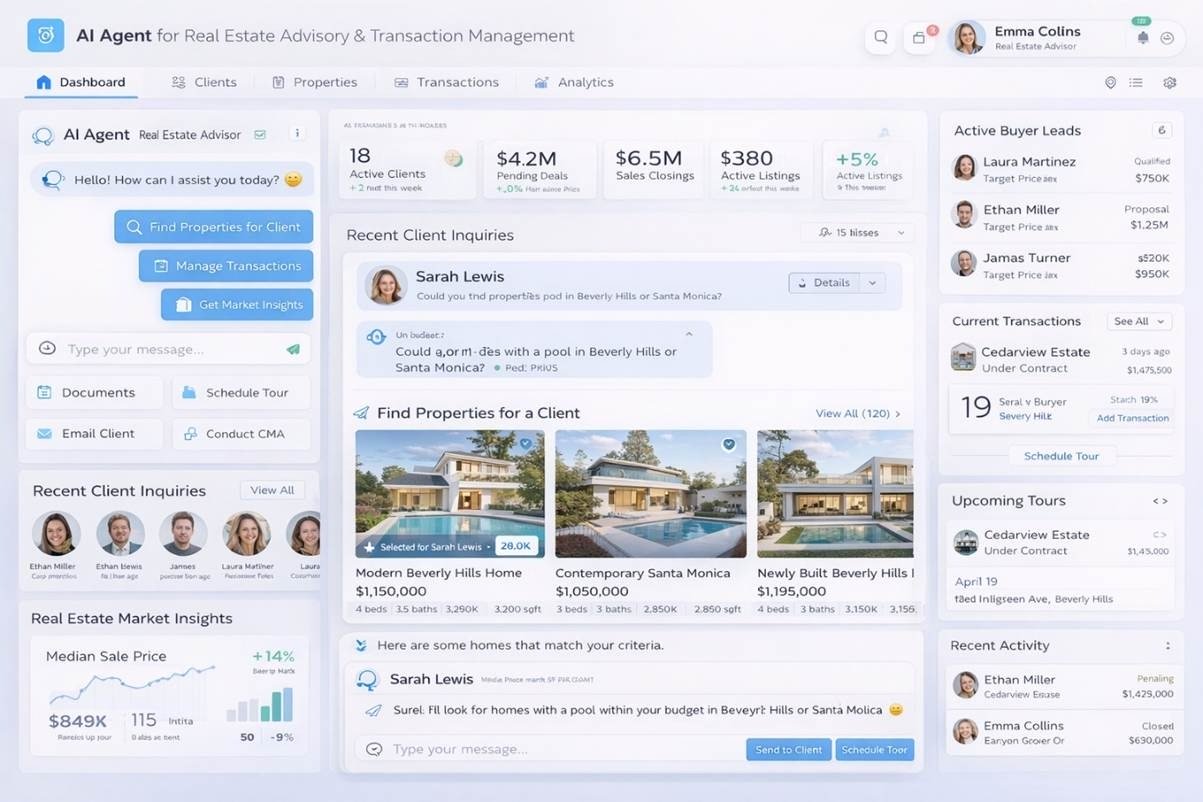This screenshot has height=802, width=1203.
Task: Open the See All dropdown in Current Transactions
Action: [1139, 322]
